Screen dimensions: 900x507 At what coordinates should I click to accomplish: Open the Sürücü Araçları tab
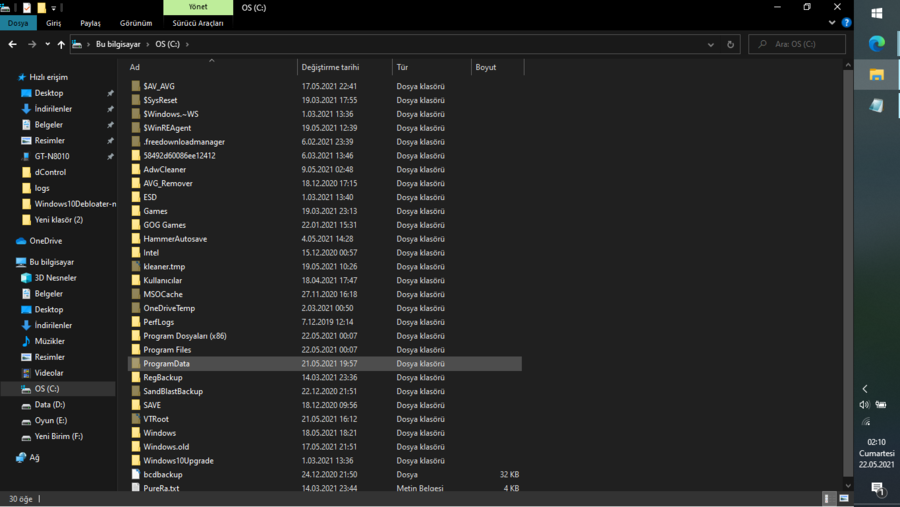pyautogui.click(x=198, y=23)
